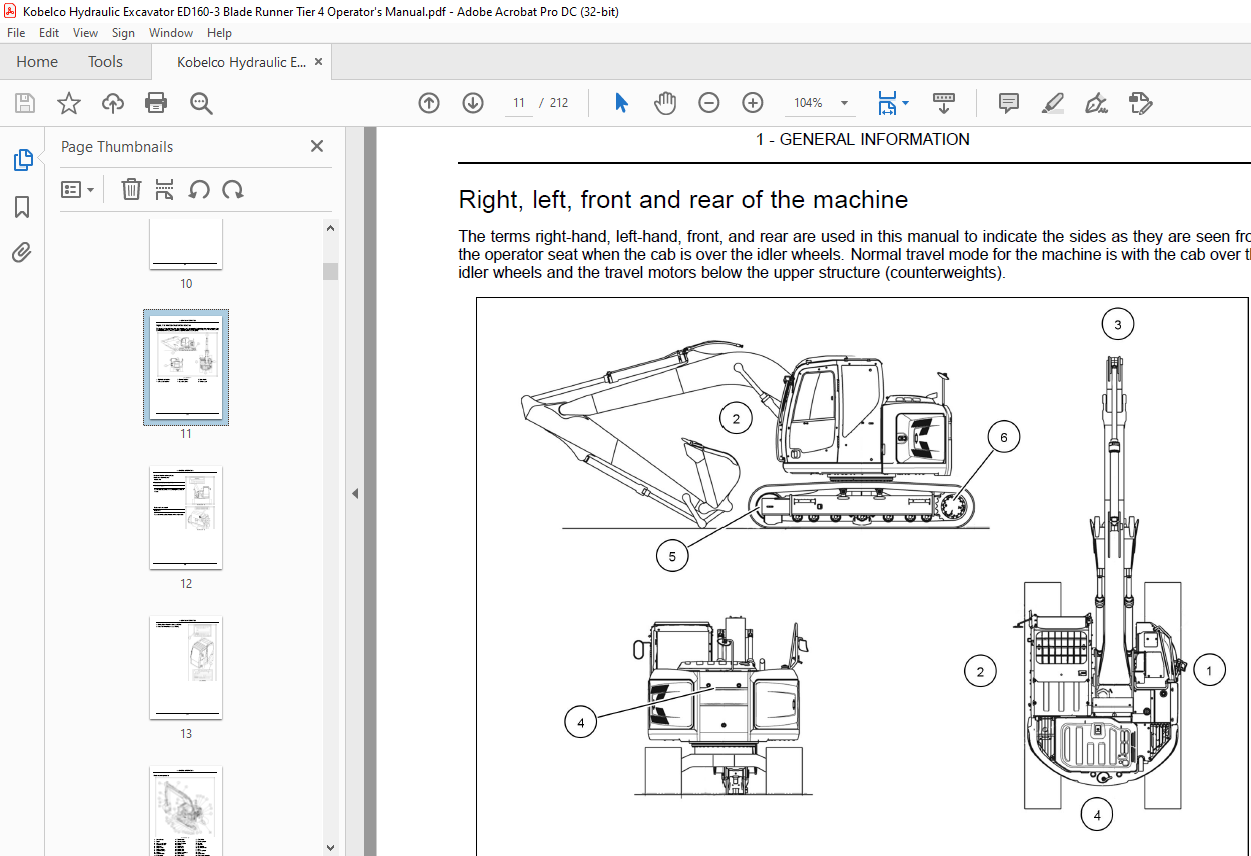Switch to the Tools tab

pos(105,62)
